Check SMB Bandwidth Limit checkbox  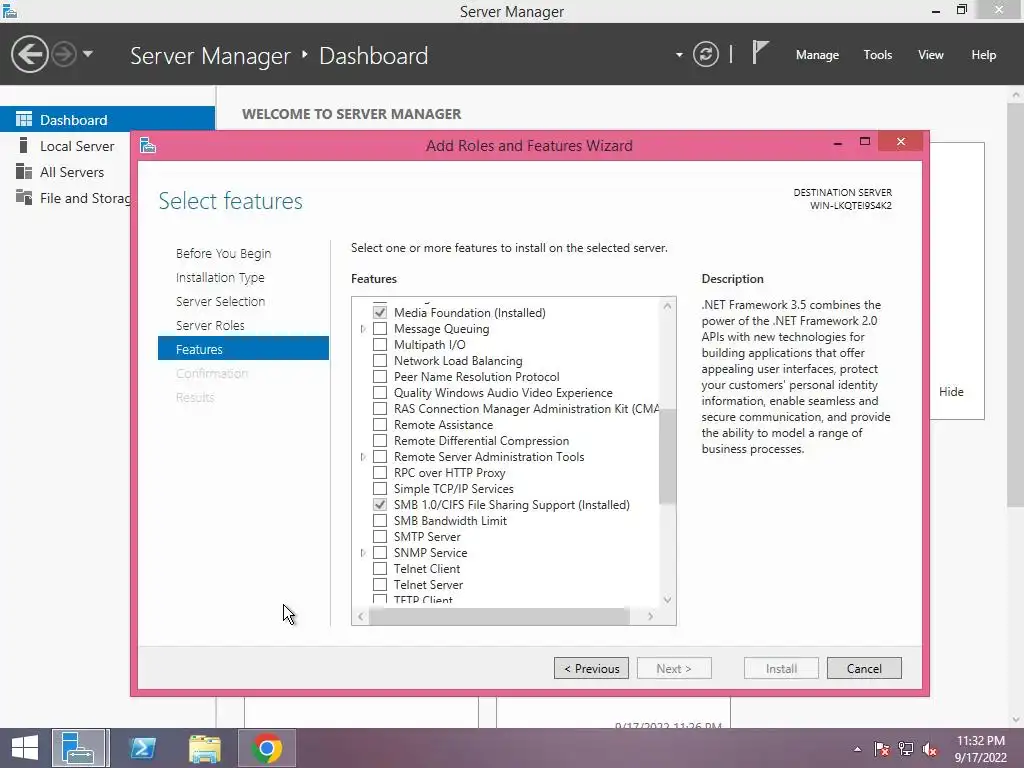coord(379,520)
